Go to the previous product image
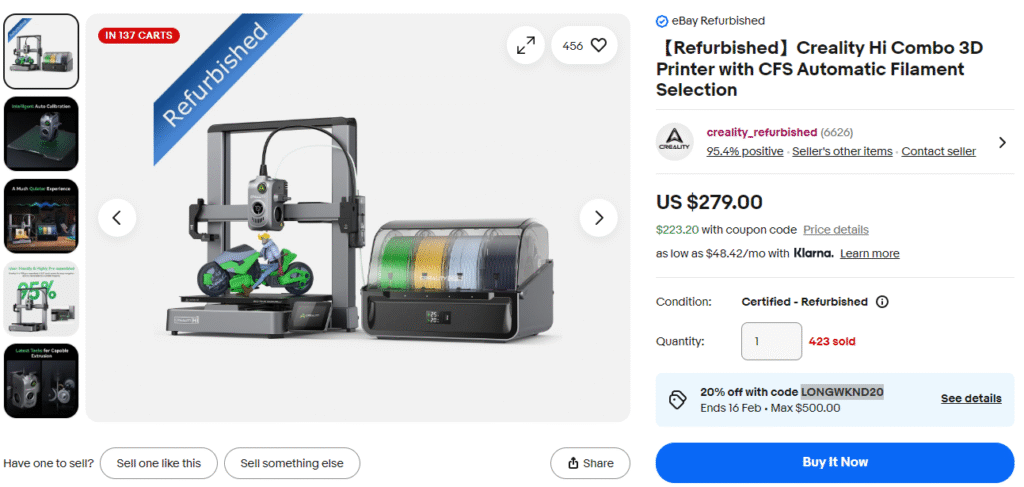1024x487 pixels. coord(117,217)
